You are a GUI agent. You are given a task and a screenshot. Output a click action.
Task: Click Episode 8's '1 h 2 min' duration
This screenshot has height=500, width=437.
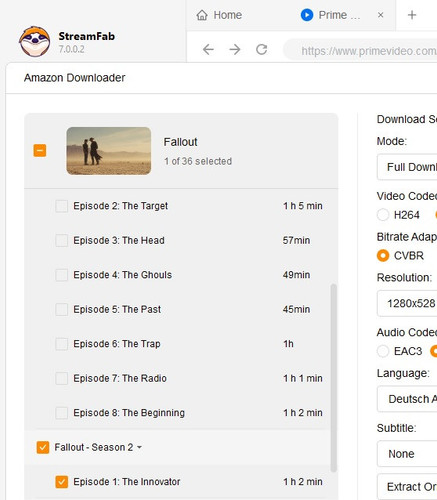[303, 413]
